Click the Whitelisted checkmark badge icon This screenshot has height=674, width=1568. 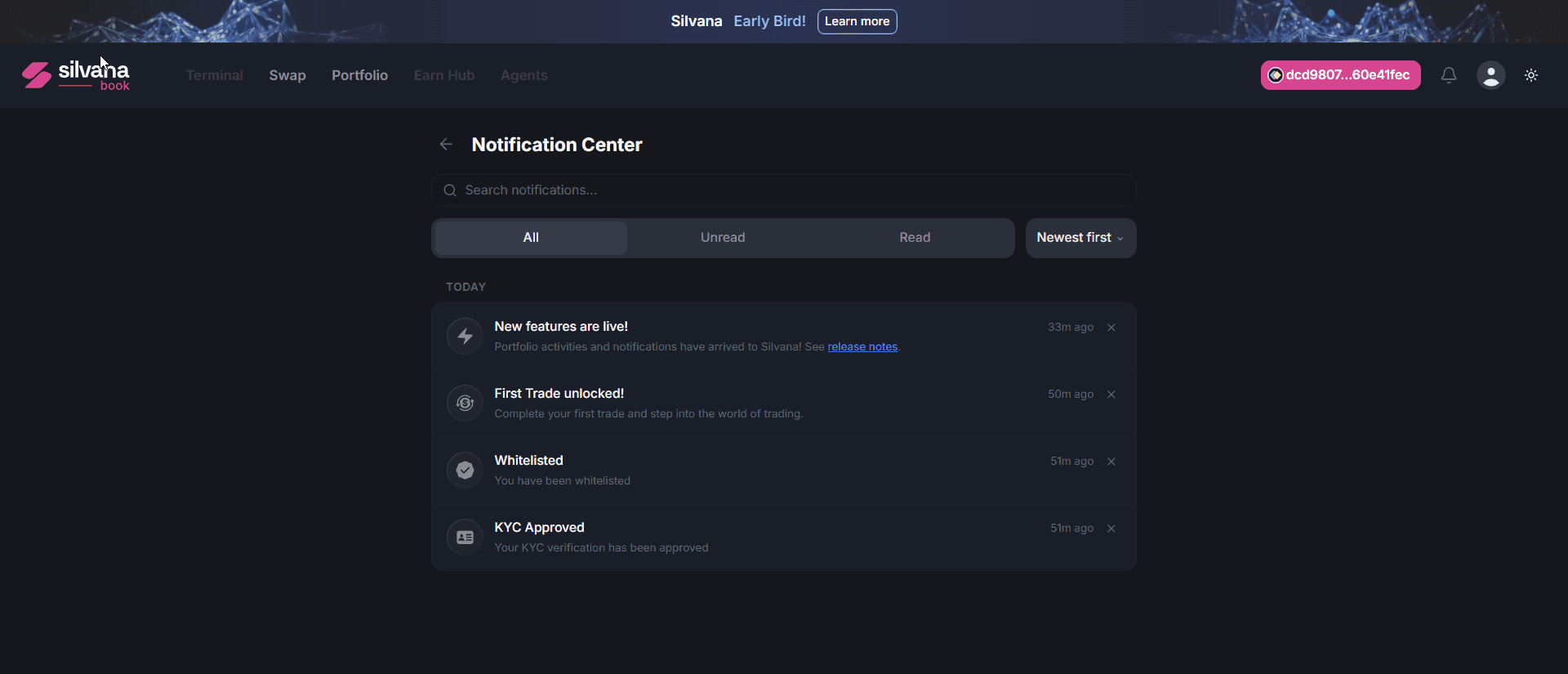(x=465, y=470)
